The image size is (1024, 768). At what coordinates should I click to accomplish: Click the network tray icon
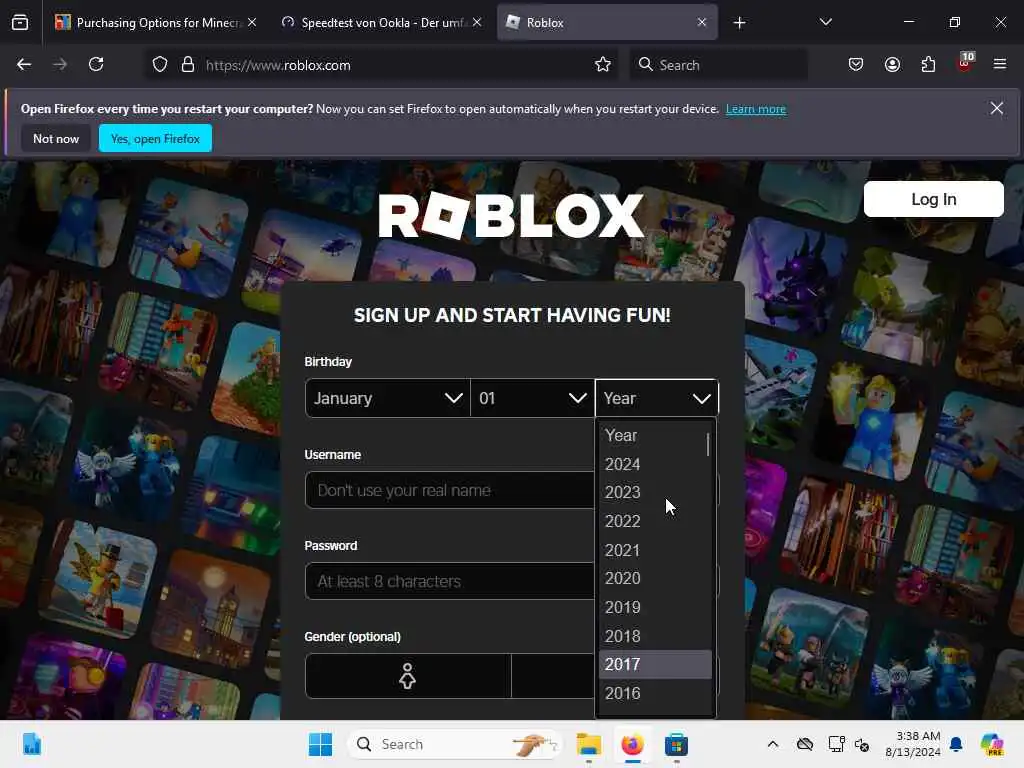pyautogui.click(x=836, y=744)
